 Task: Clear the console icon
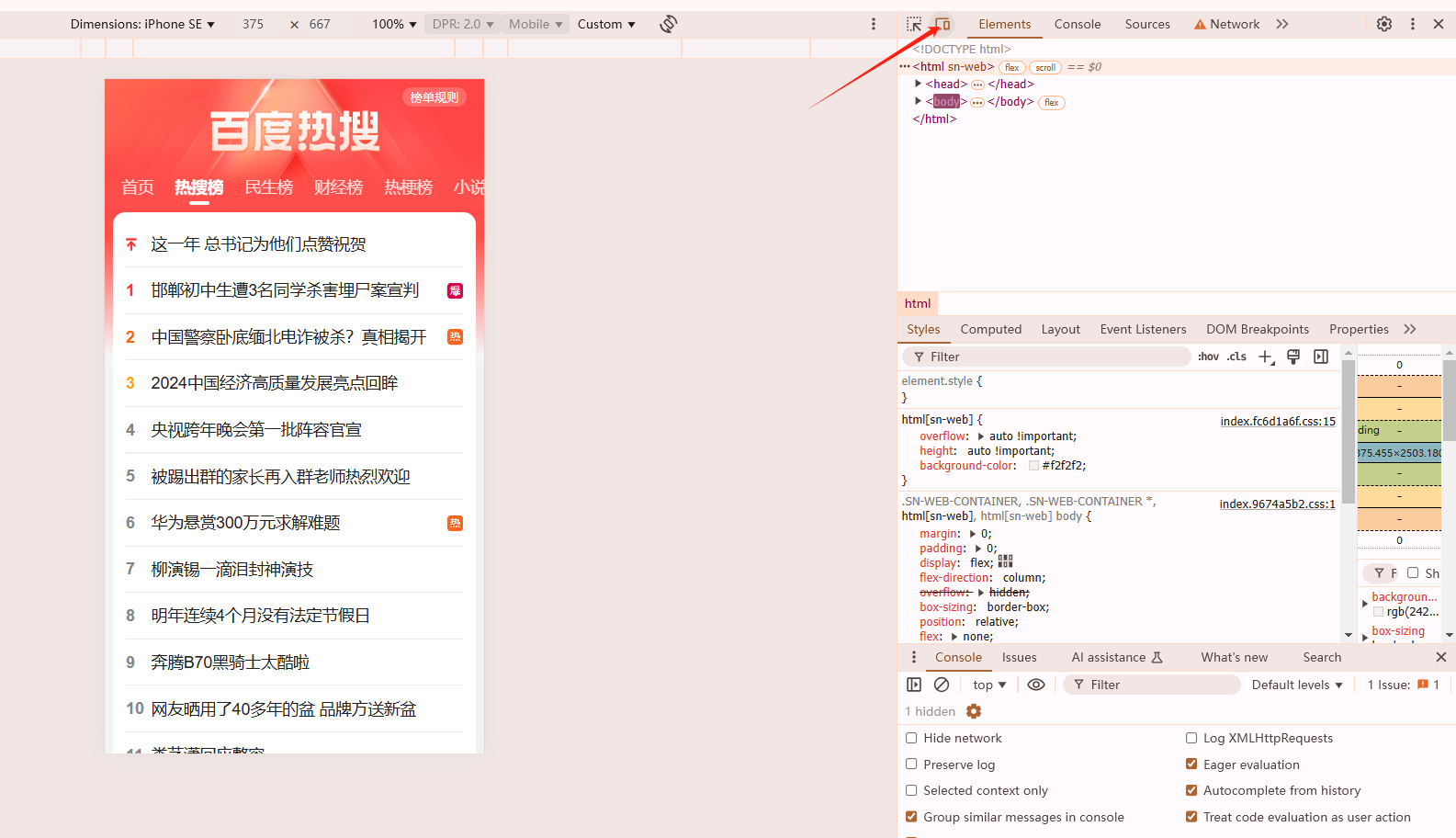942,685
